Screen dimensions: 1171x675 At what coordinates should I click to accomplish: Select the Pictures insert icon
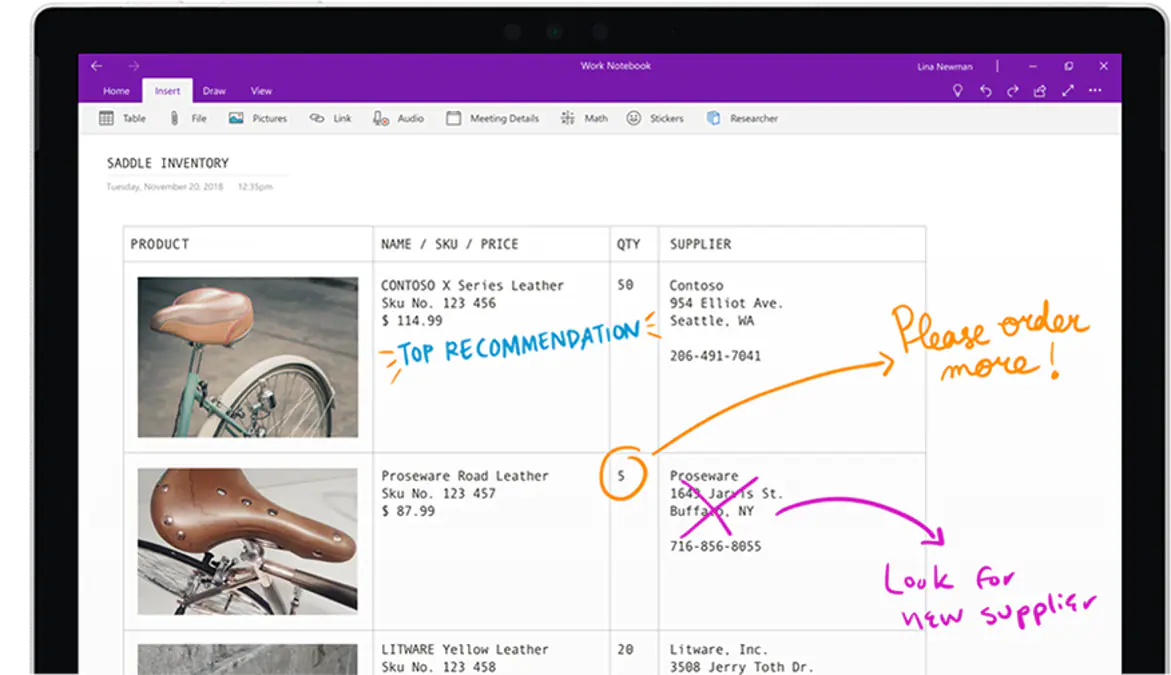[x=258, y=117]
